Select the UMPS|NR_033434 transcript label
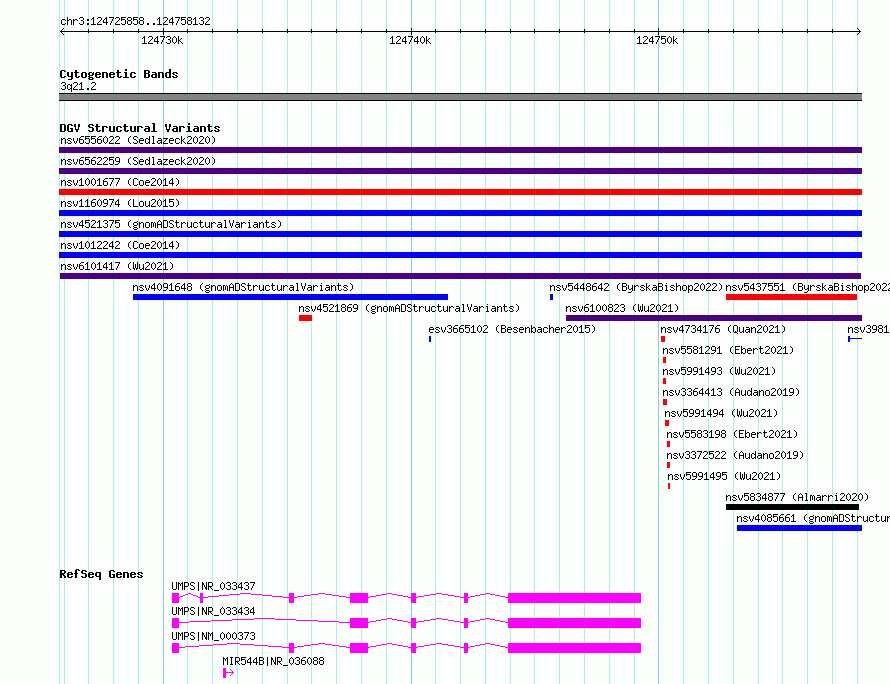Image resolution: width=890 pixels, height=684 pixels. (x=213, y=611)
